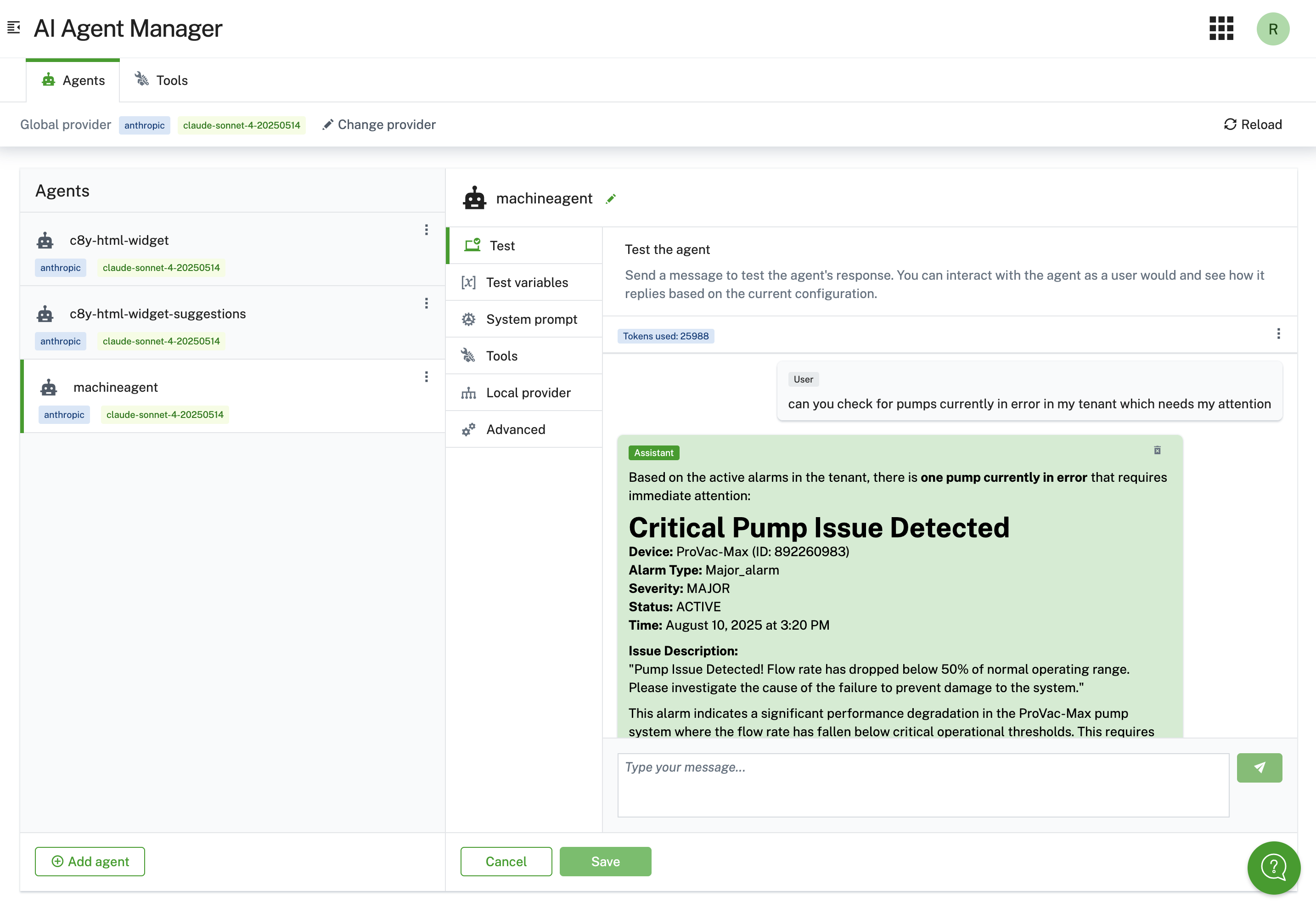Click the pencil icon next to machineagent title
Image resolution: width=1316 pixels, height=902 pixels.
[610, 199]
